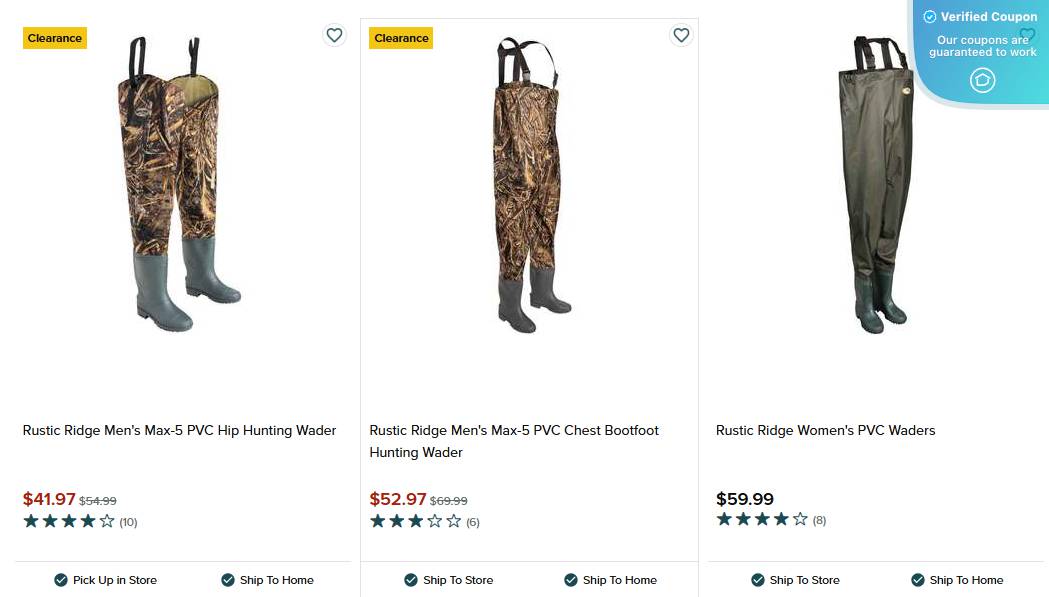Screen dimensions: 1049x597
Task: Open Rustic Ridge Men's hip wader product link
Action: 179,430
